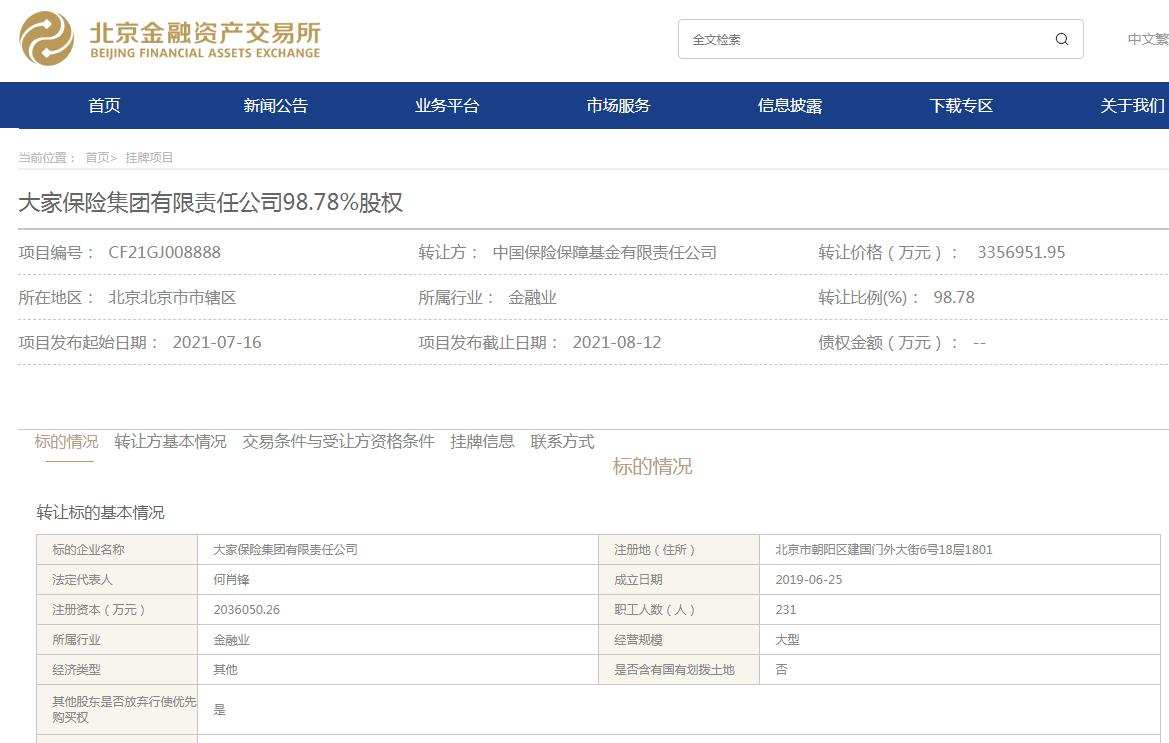Click transfer price value 3356951.95

[x=1021, y=253]
